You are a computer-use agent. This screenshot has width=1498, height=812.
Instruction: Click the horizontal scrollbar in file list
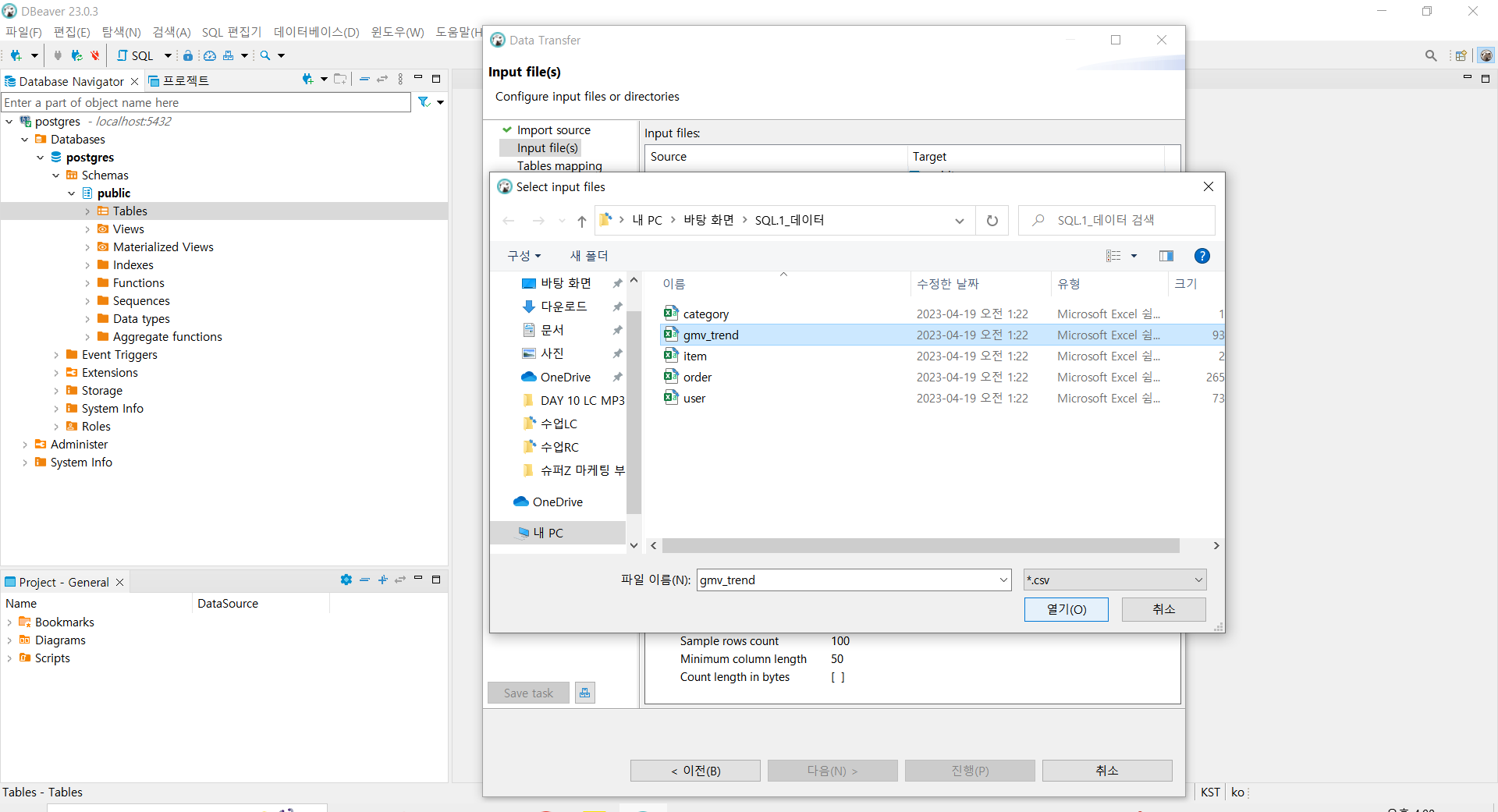pyautogui.click(x=921, y=546)
